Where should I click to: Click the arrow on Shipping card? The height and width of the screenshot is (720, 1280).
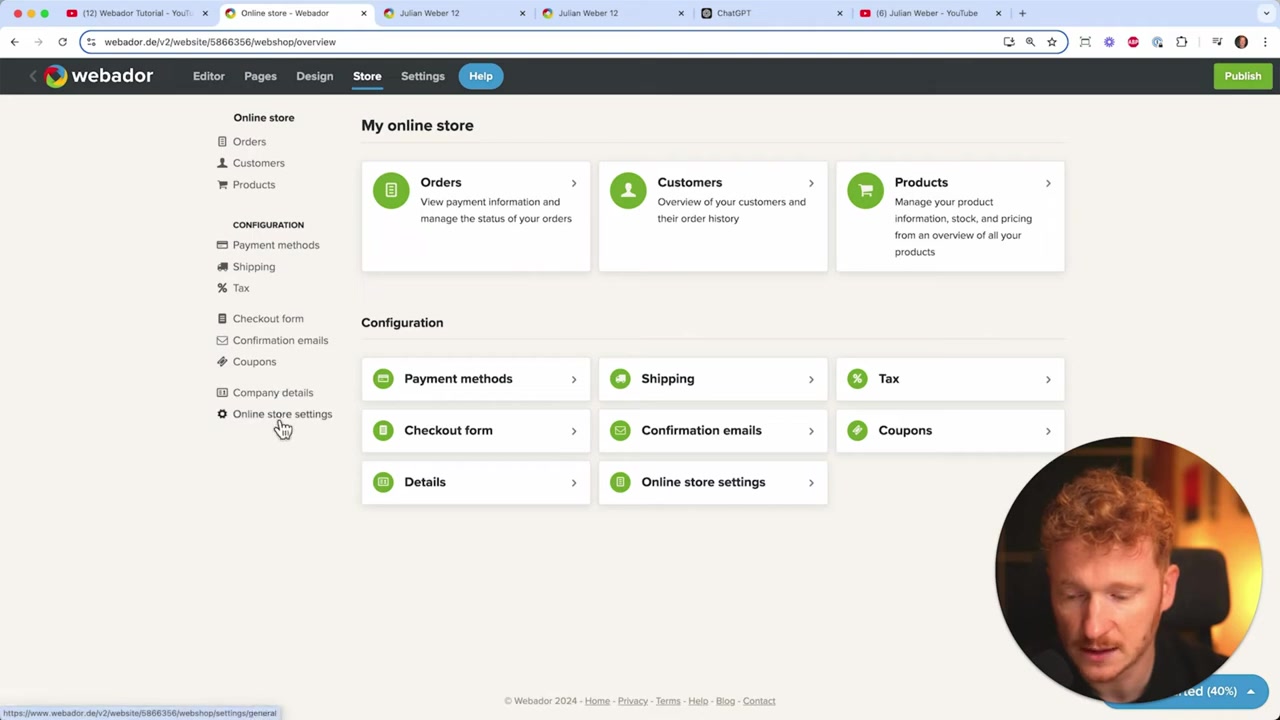point(811,379)
